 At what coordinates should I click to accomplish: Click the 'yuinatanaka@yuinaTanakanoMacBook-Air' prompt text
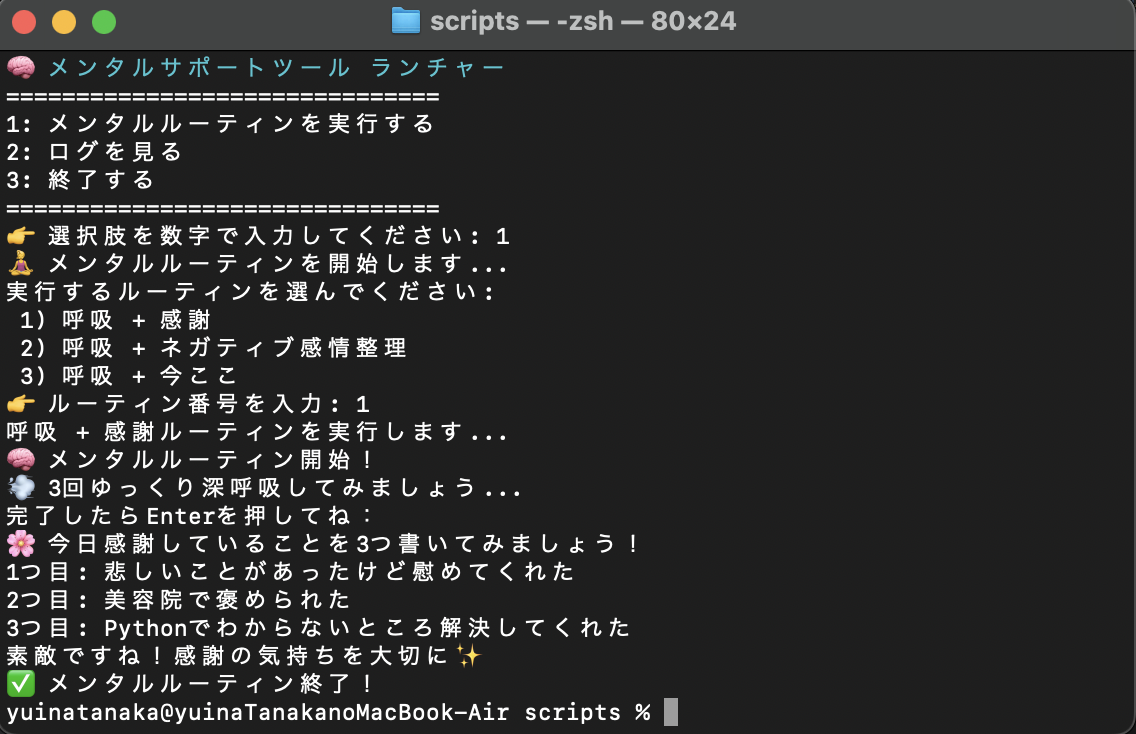pos(258,712)
